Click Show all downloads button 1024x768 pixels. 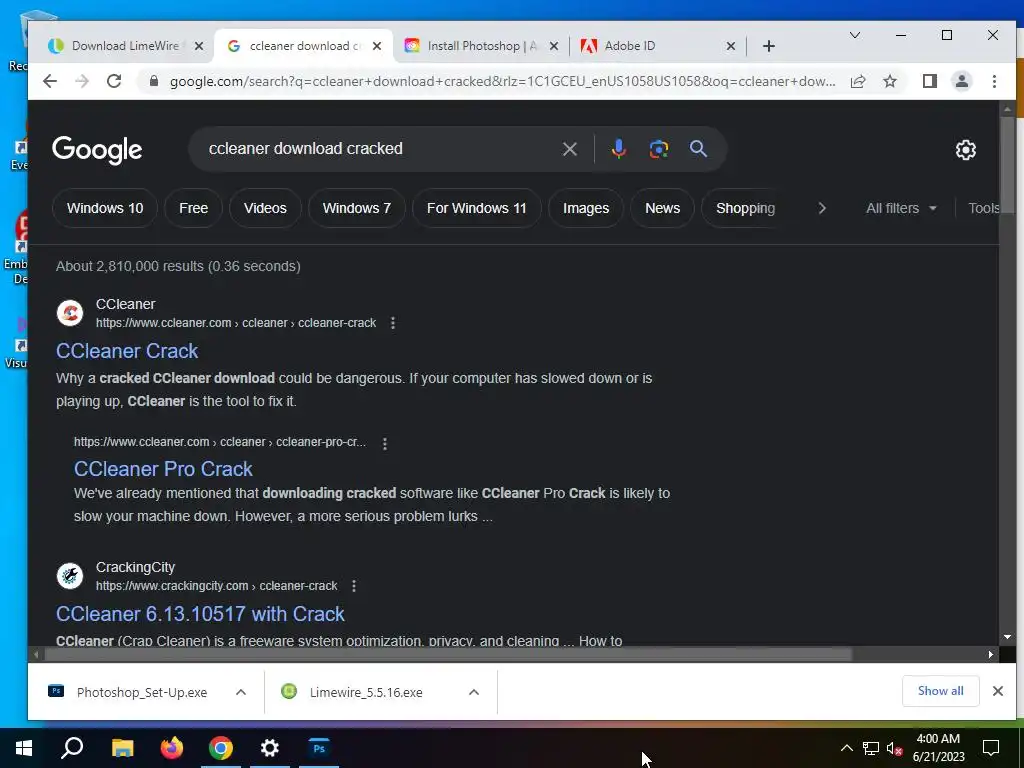[x=940, y=691]
